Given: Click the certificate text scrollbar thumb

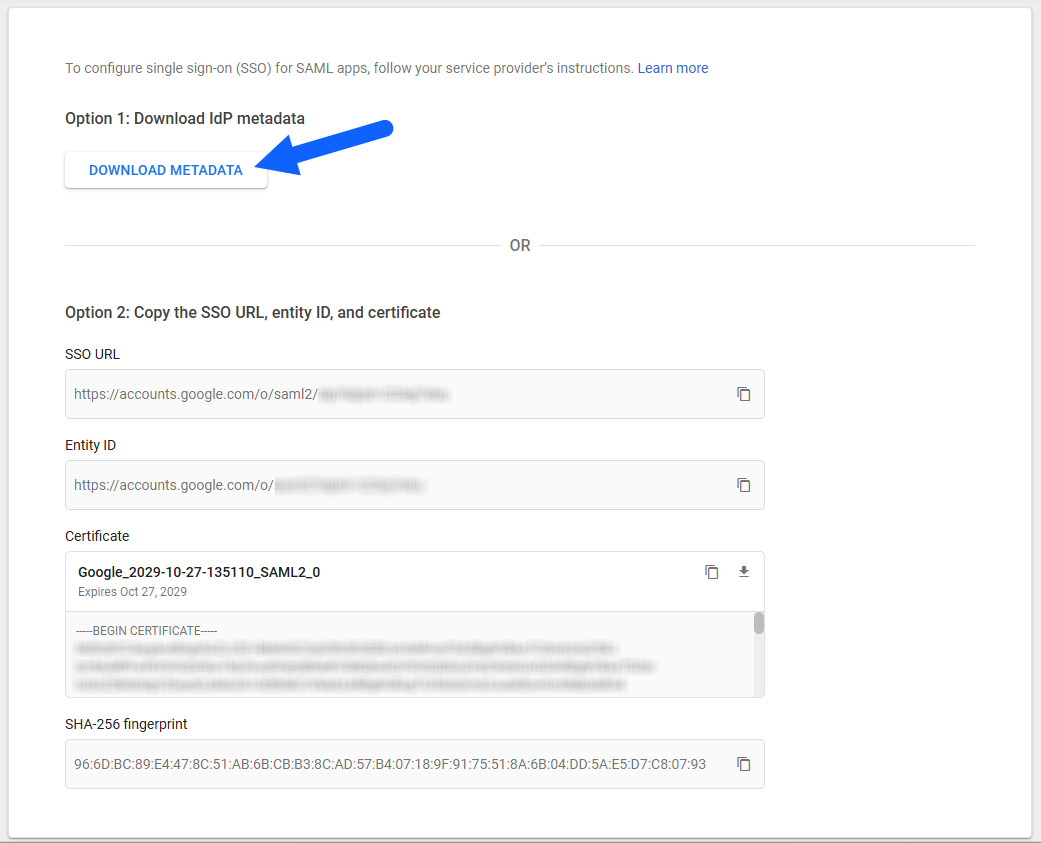Looking at the screenshot, I should [x=759, y=623].
